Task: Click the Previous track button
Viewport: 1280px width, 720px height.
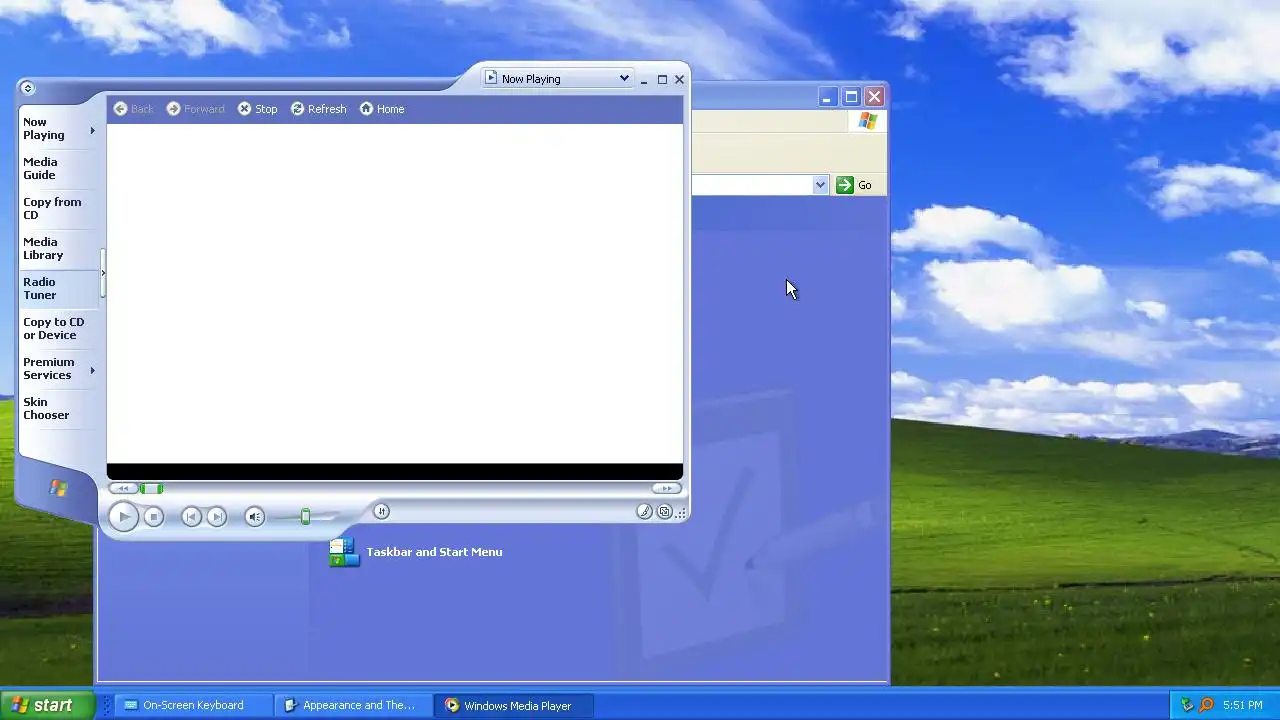Action: coord(191,517)
